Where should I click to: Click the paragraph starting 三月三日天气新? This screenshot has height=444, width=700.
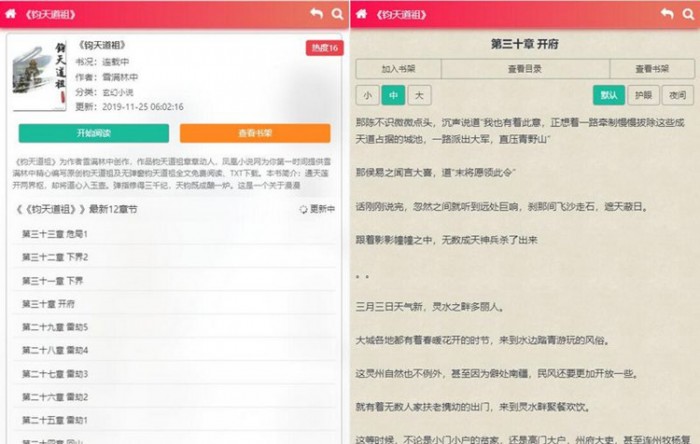click(x=430, y=307)
